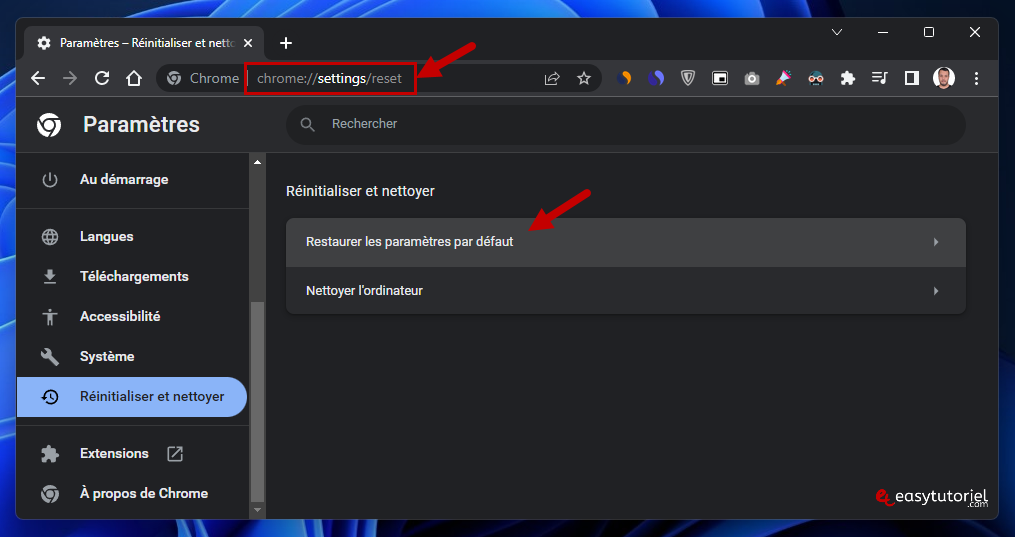The image size is (1015, 537).
Task: Open the tab search chevron in title bar
Action: (836, 32)
